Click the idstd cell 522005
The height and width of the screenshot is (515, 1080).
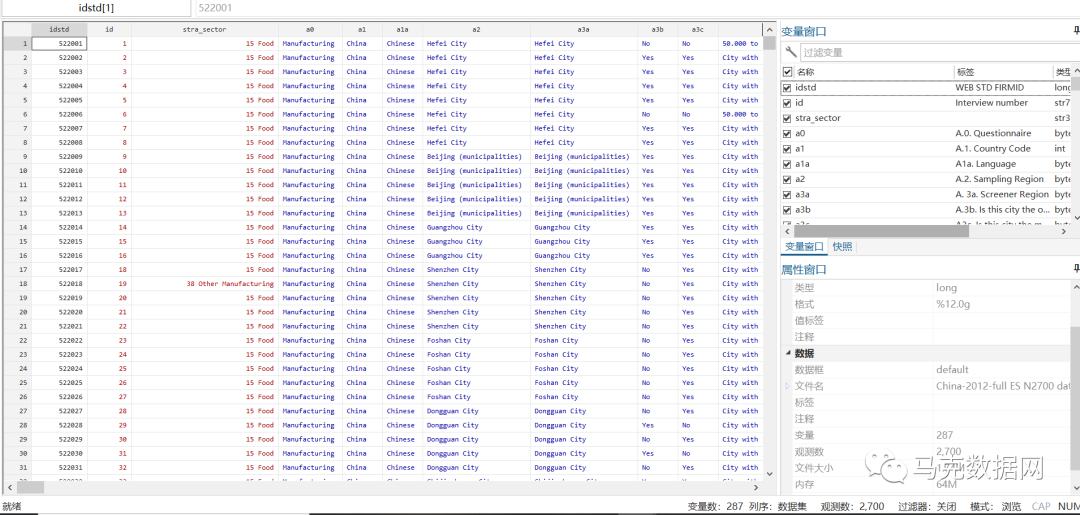click(59, 100)
